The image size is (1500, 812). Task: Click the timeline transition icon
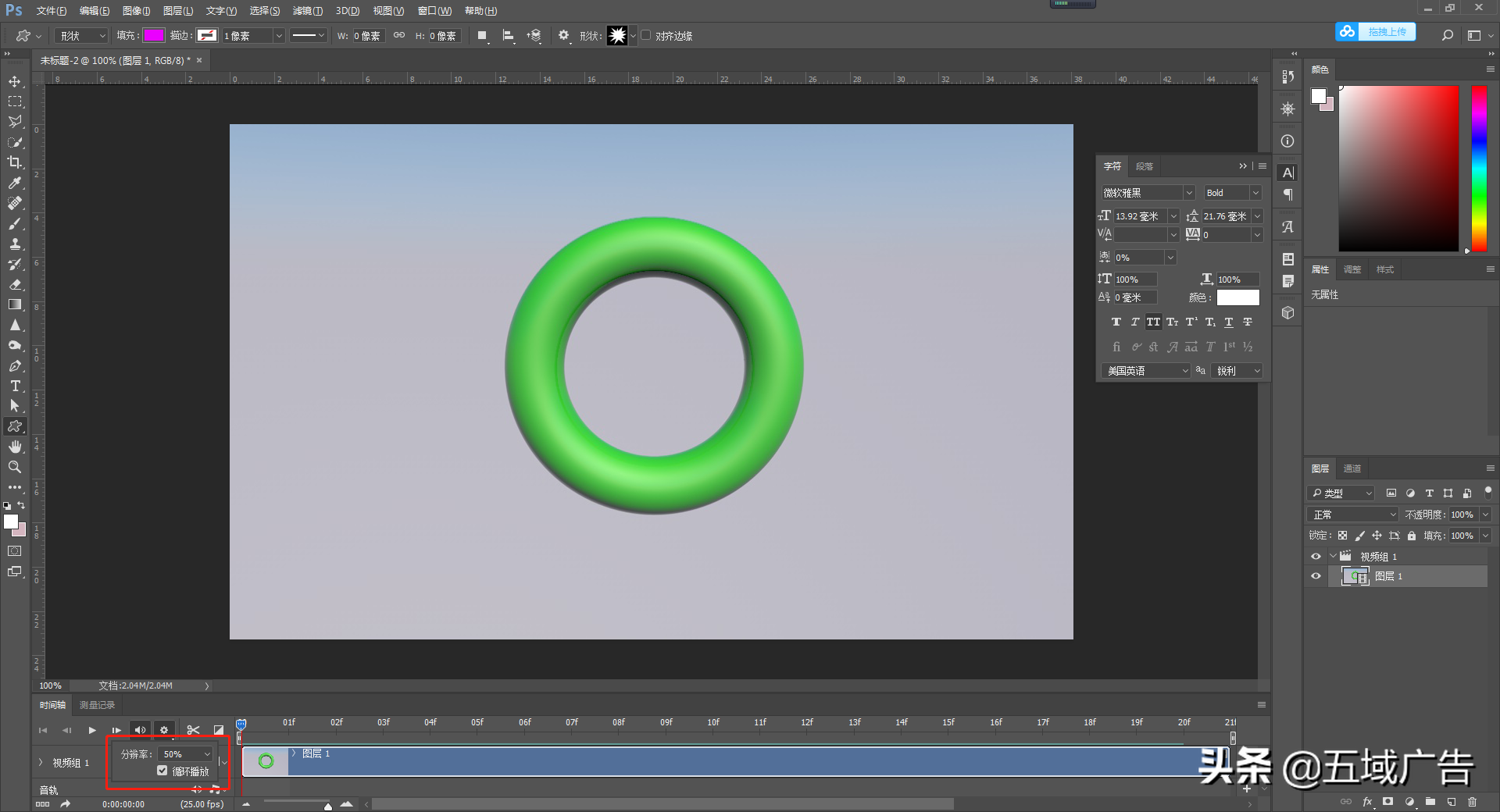pos(219,730)
